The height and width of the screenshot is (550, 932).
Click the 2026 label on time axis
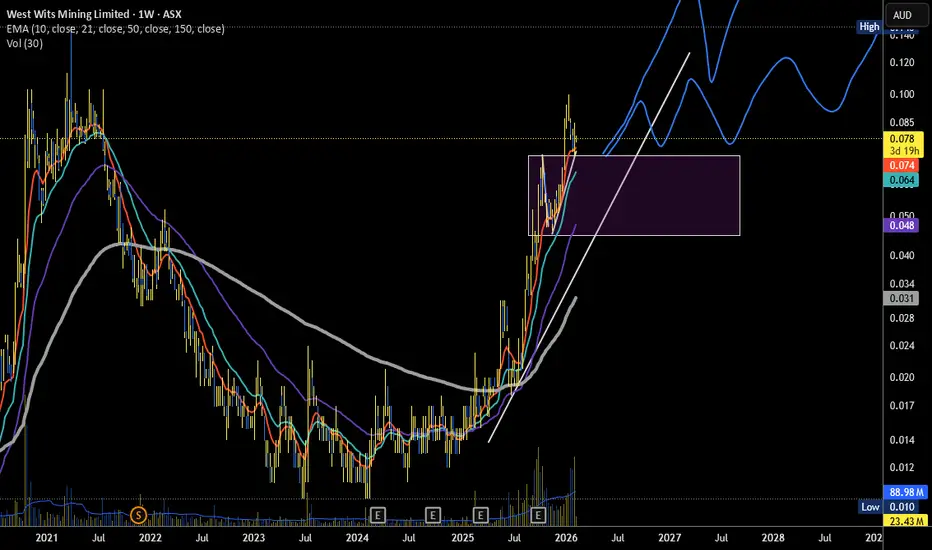coord(566,538)
